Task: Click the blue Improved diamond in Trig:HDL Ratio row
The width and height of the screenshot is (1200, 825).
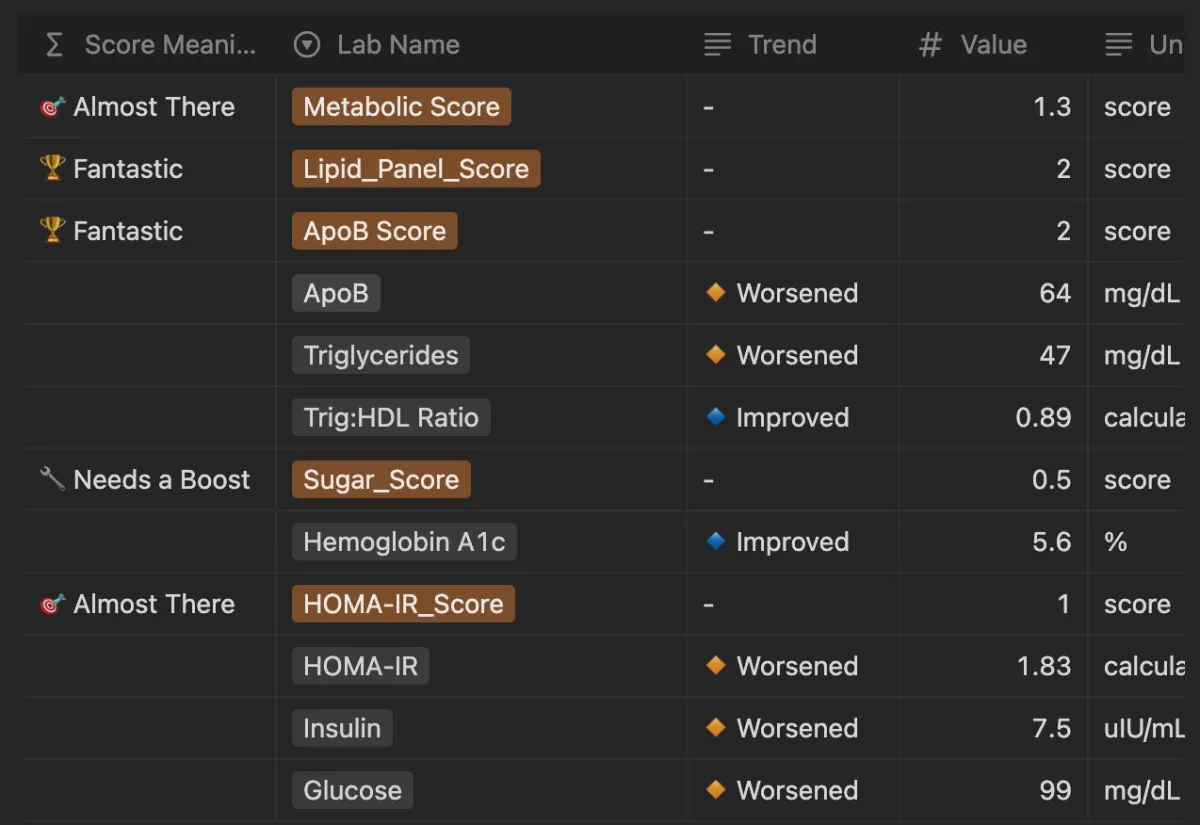Action: (715, 417)
